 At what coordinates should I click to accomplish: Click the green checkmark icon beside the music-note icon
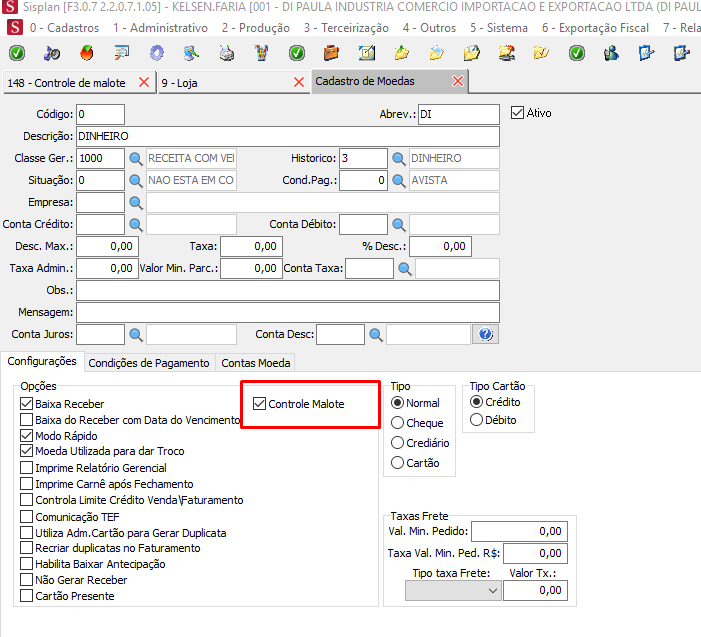click(17, 53)
